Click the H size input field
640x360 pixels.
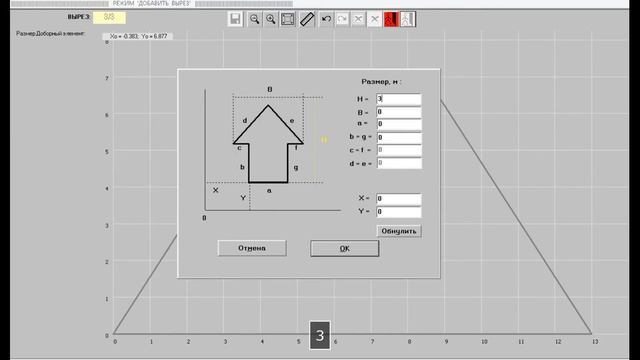click(399, 99)
